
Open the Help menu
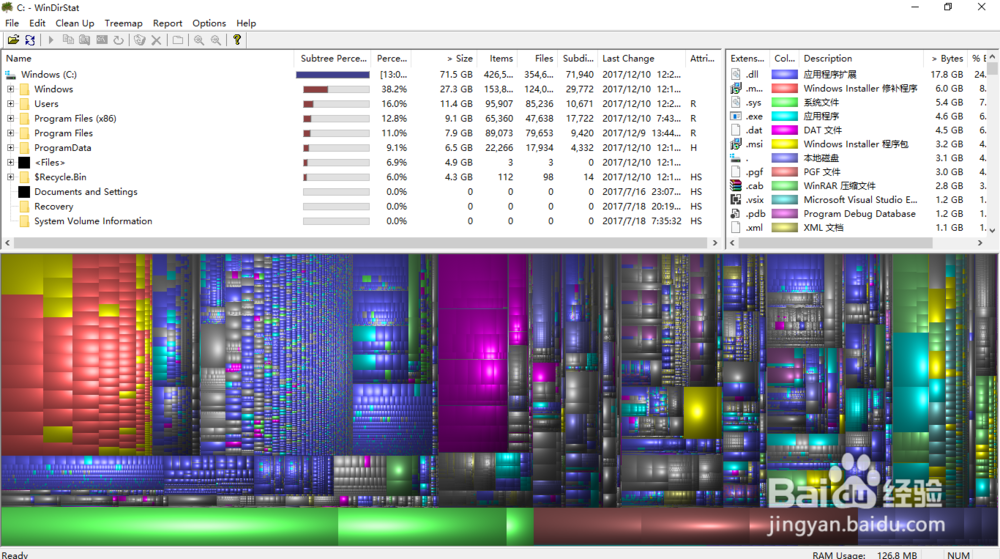pyautogui.click(x=246, y=23)
